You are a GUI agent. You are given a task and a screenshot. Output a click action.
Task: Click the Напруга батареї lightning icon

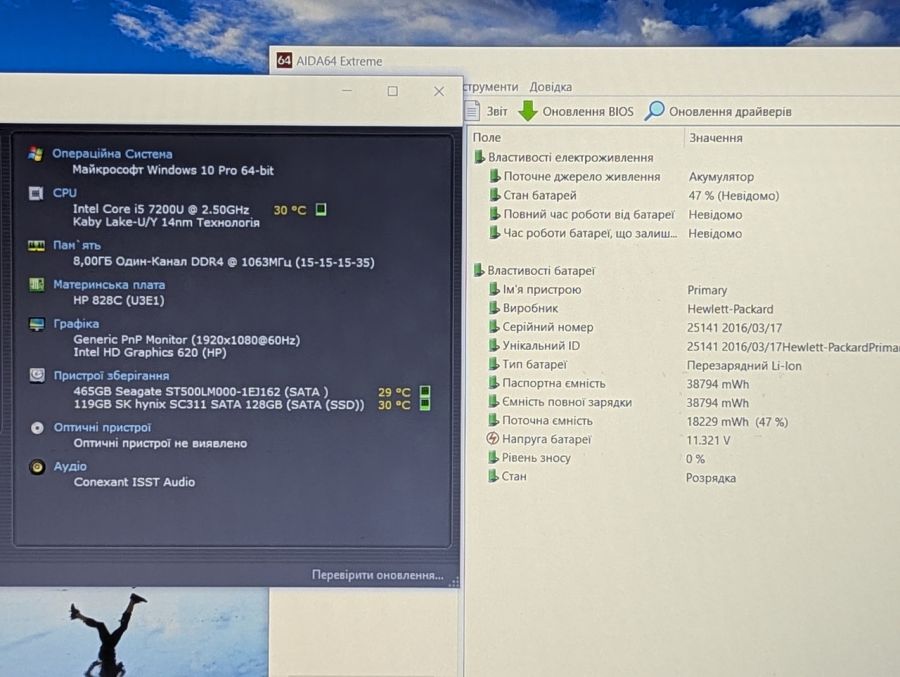pos(492,439)
